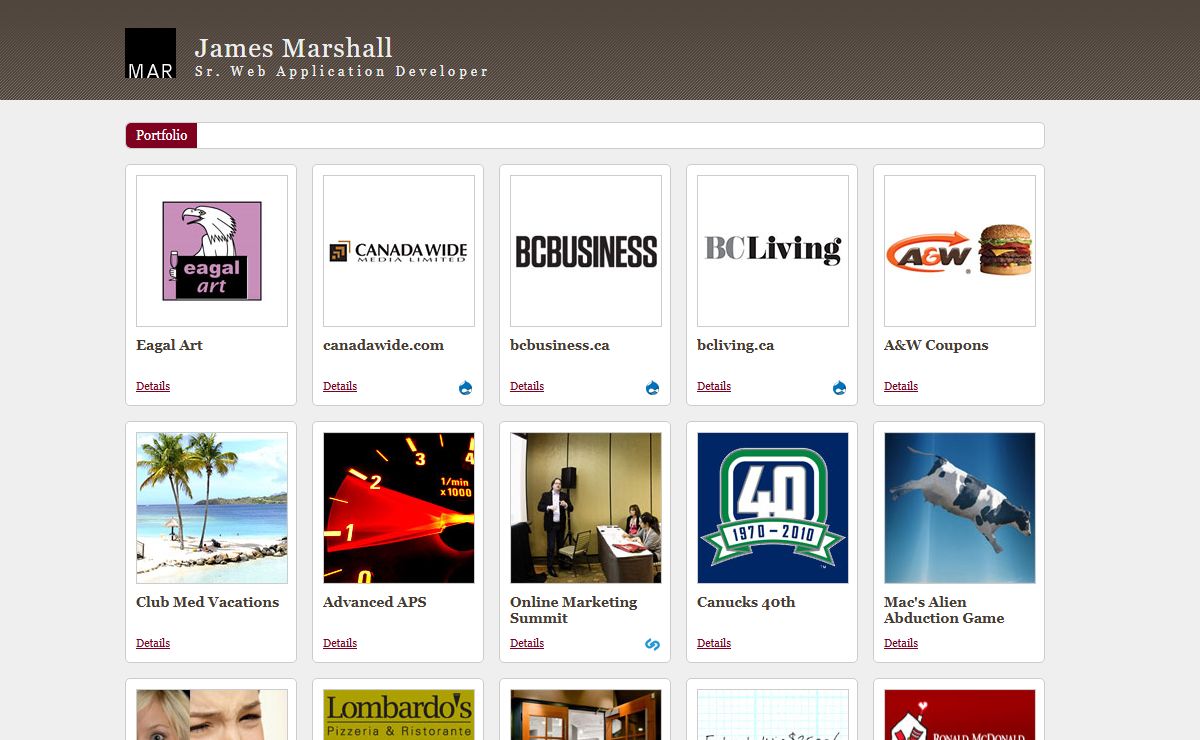Click the Drupal icon on the bcbusiness.ca card
Image resolution: width=1200 pixels, height=740 pixels.
coord(653,388)
